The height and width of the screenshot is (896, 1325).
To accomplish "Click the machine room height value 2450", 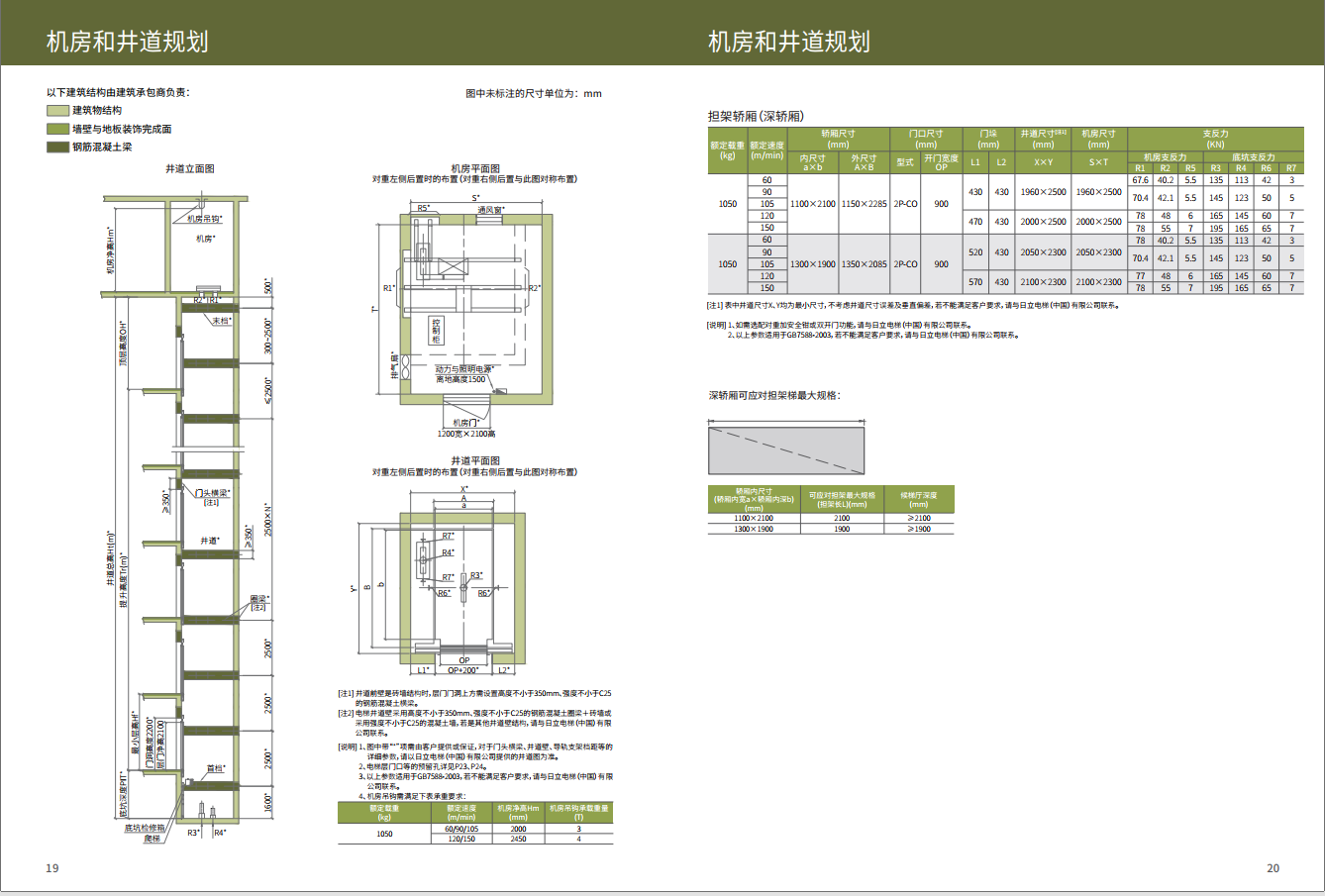I will click(518, 839).
